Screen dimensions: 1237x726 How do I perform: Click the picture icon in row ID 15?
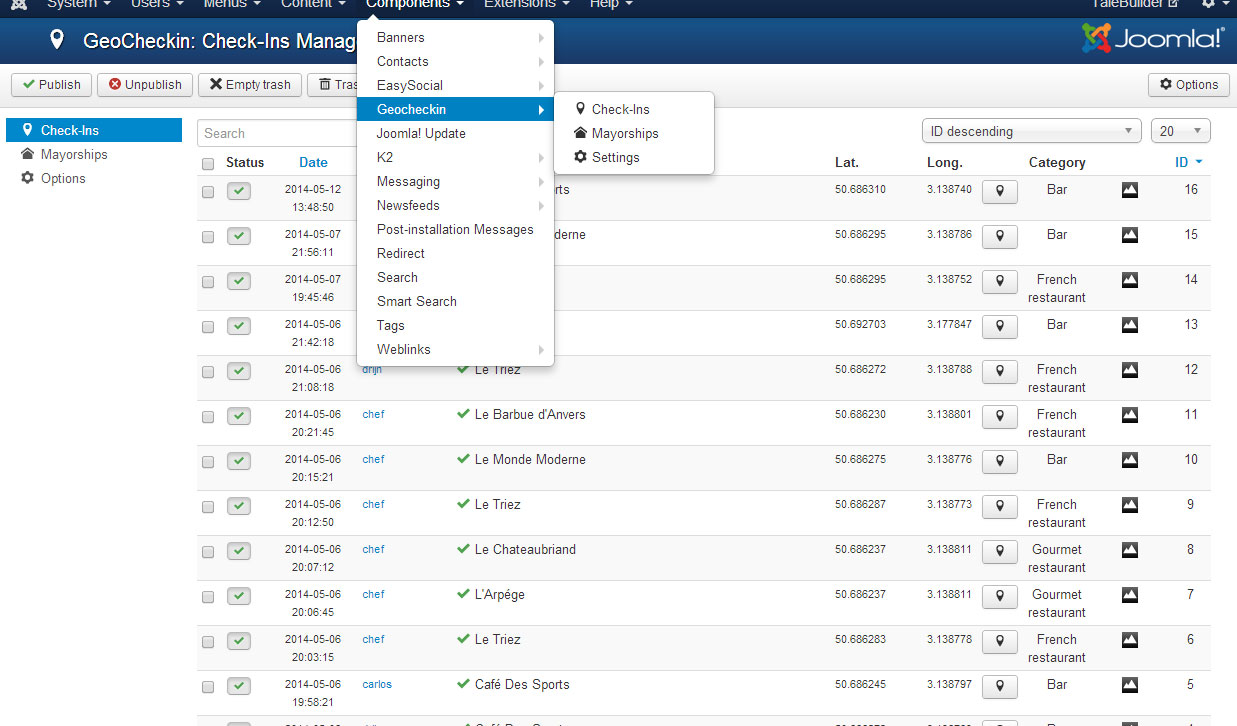1130,235
